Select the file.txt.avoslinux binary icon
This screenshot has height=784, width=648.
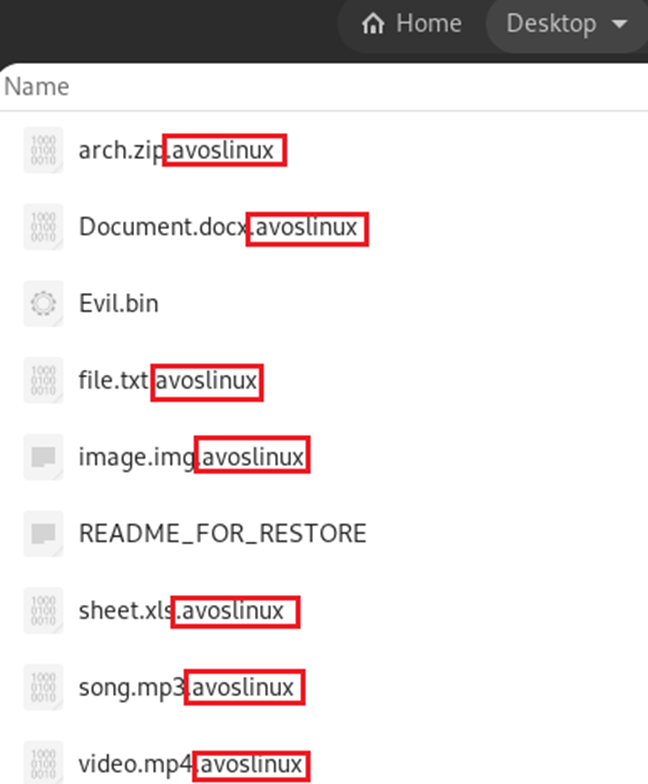point(43,380)
